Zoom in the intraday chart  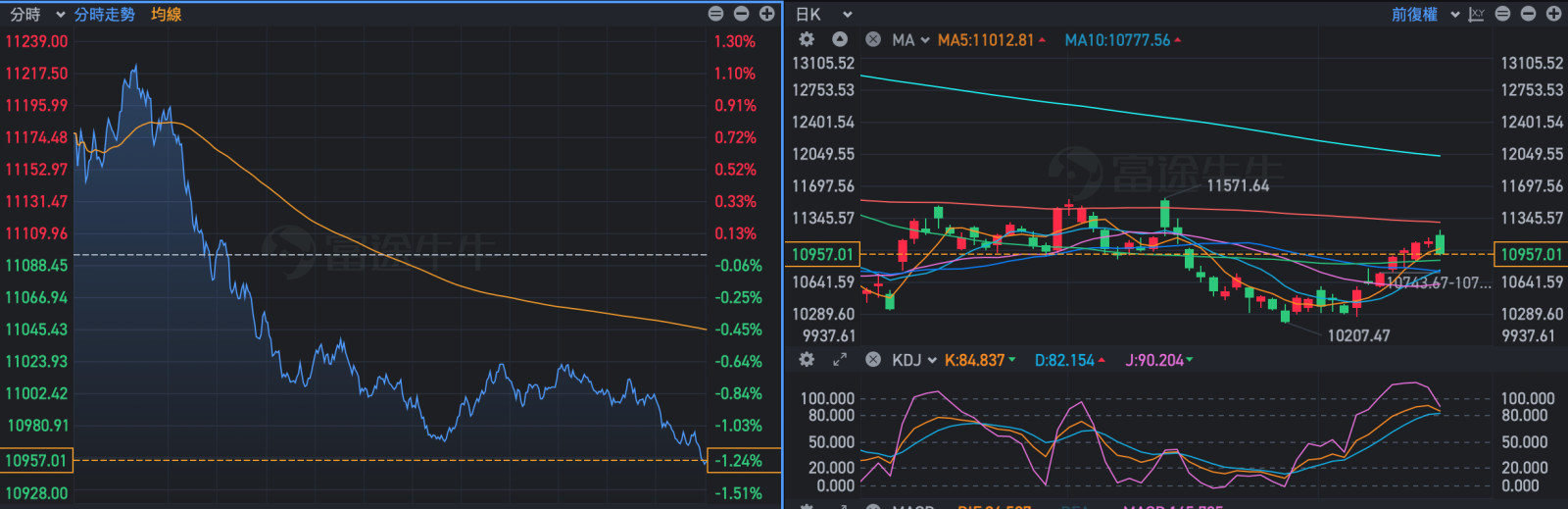766,14
